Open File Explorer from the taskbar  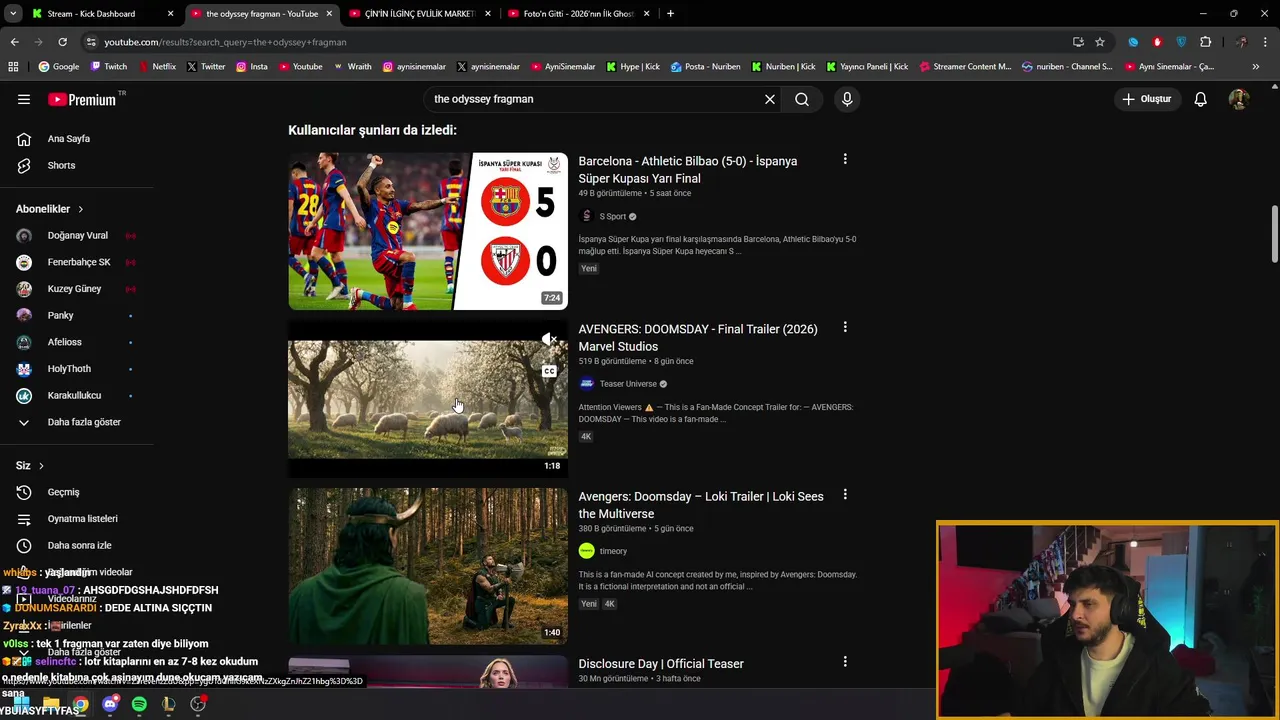tap(51, 704)
